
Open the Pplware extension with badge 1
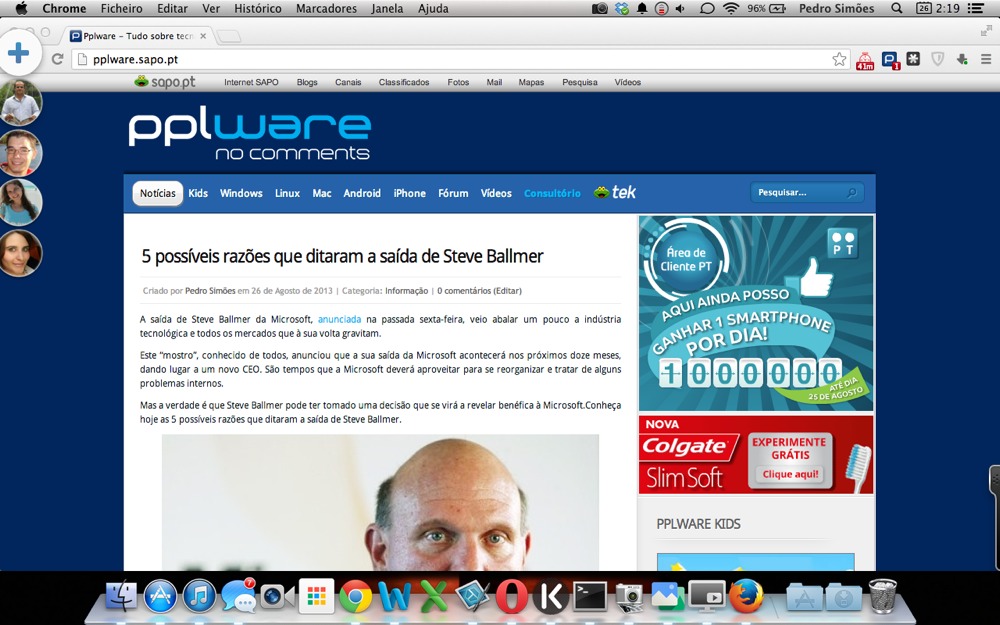tap(890, 60)
